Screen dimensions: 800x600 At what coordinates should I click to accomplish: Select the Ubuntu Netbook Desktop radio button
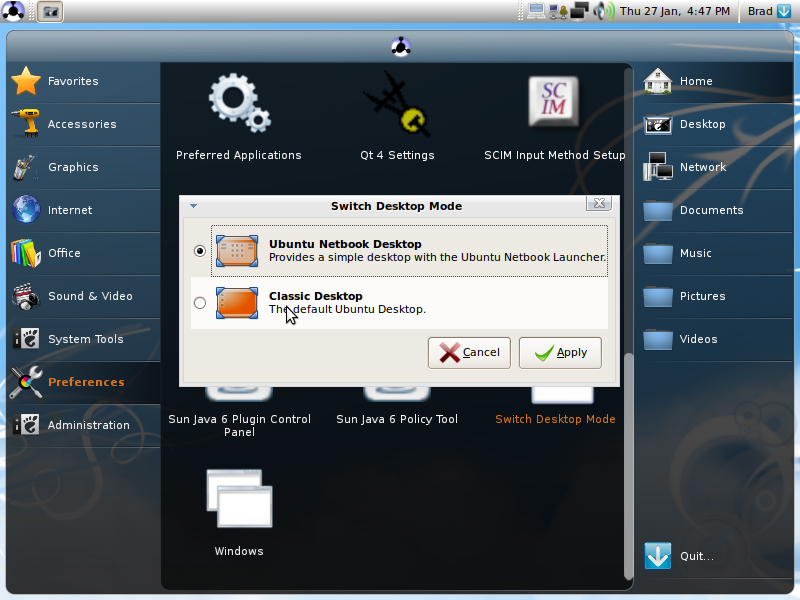[x=199, y=251]
